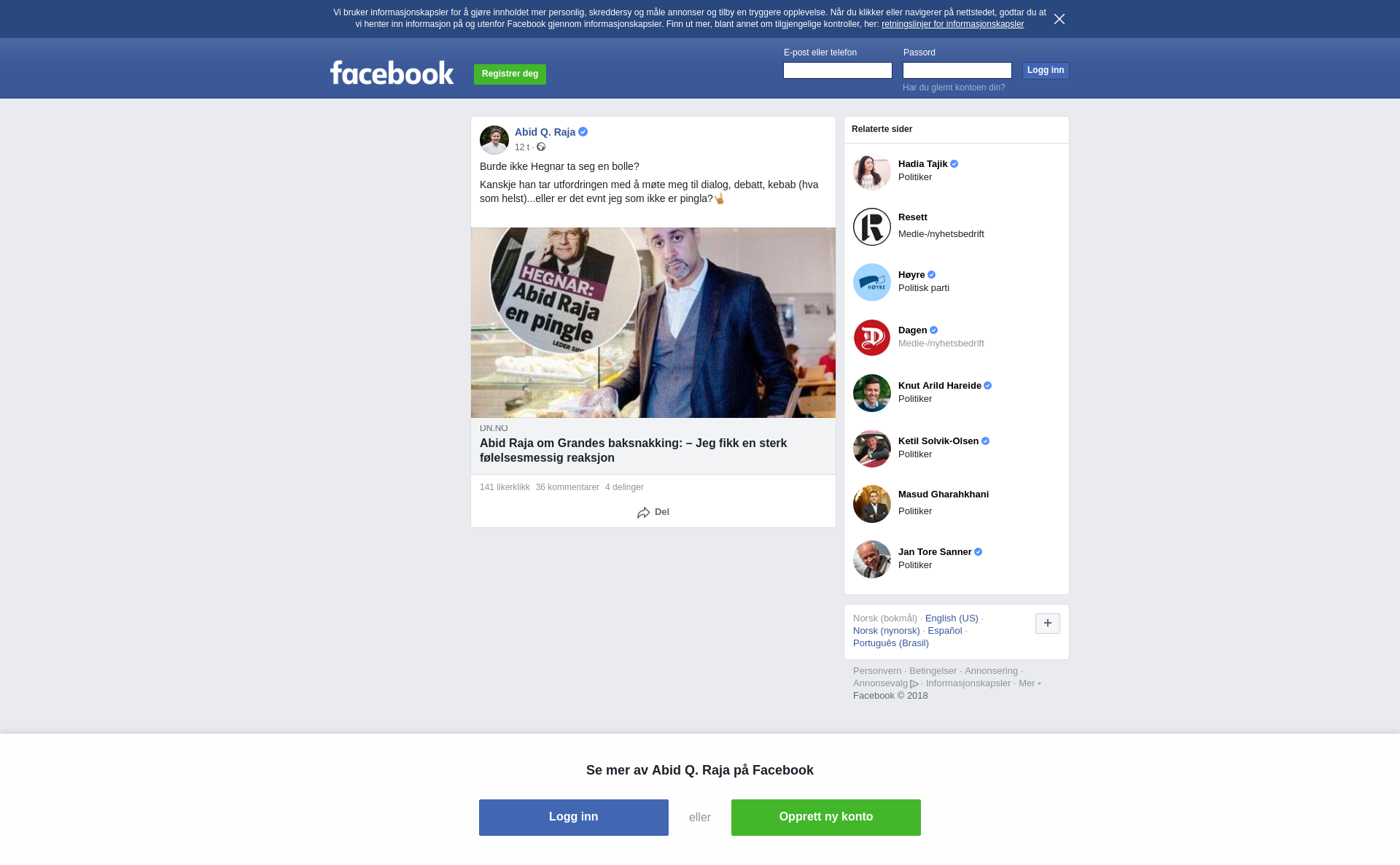Screen dimensions: 1400x865
Task: View the 4 delinger link
Action: tap(624, 487)
